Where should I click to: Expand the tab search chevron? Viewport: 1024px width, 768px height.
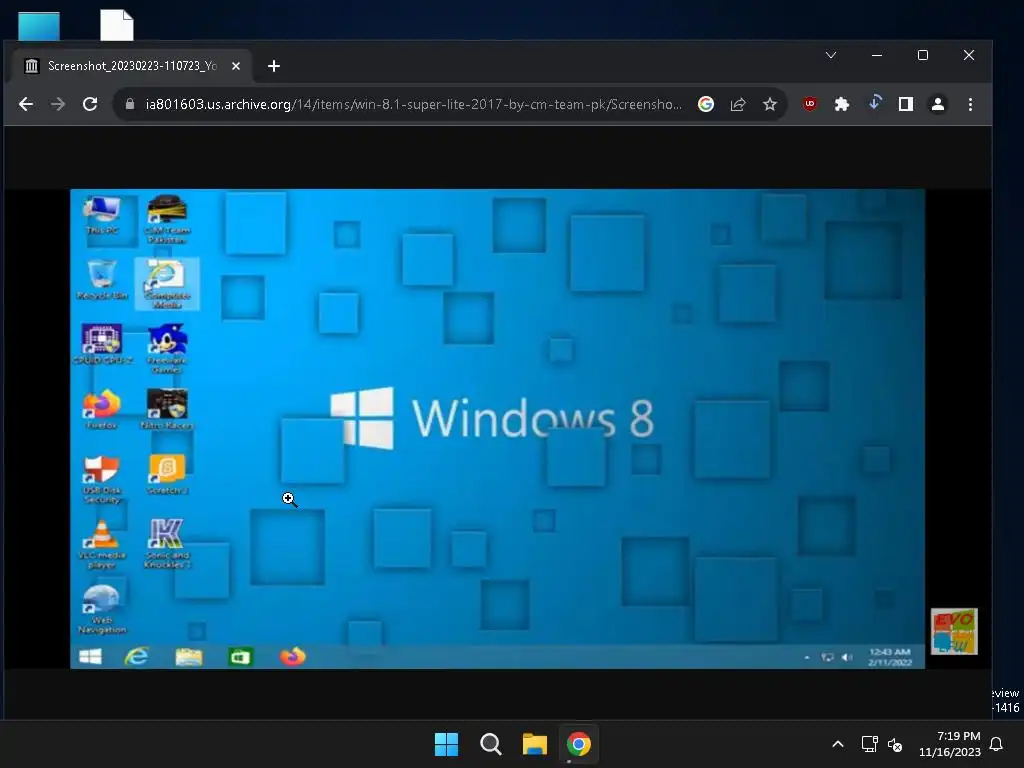(831, 55)
